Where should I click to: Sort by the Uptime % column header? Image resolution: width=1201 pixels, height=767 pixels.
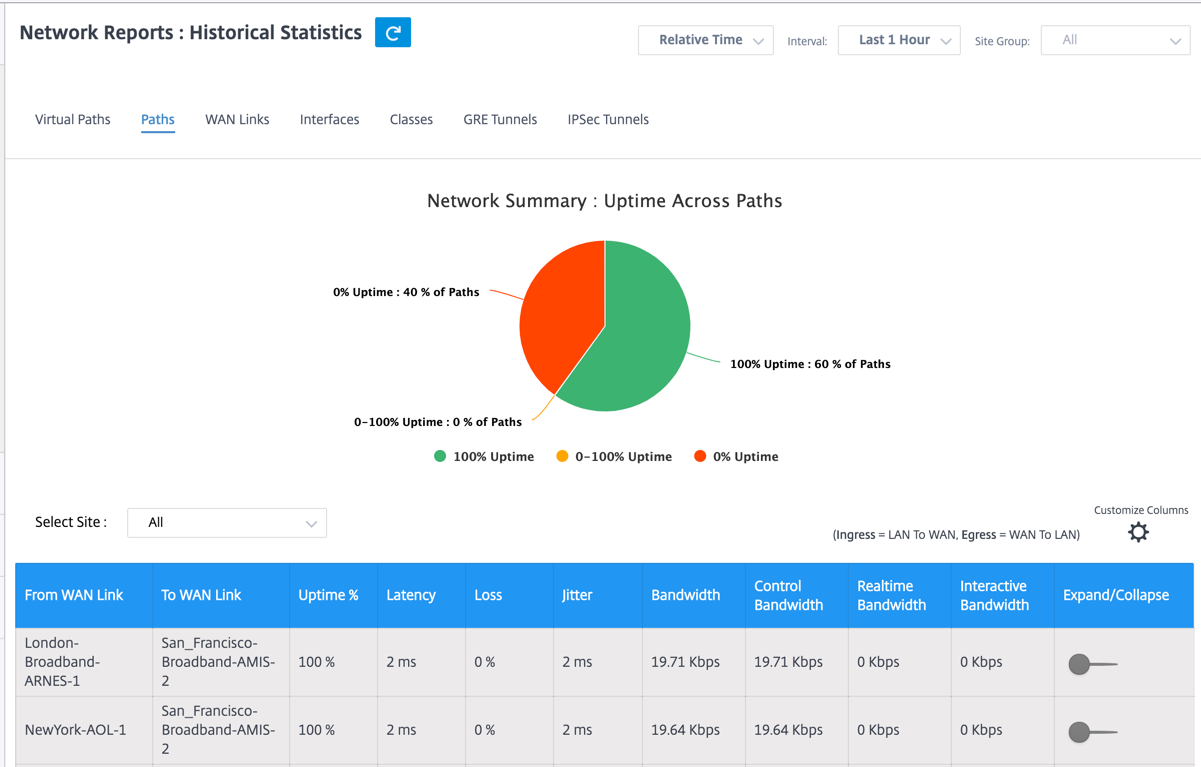(334, 595)
